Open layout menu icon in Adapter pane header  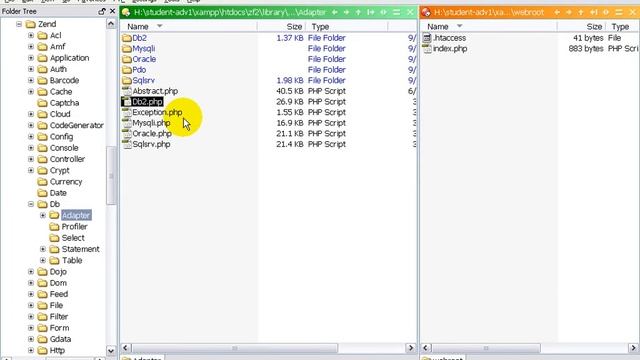tap(396, 12)
